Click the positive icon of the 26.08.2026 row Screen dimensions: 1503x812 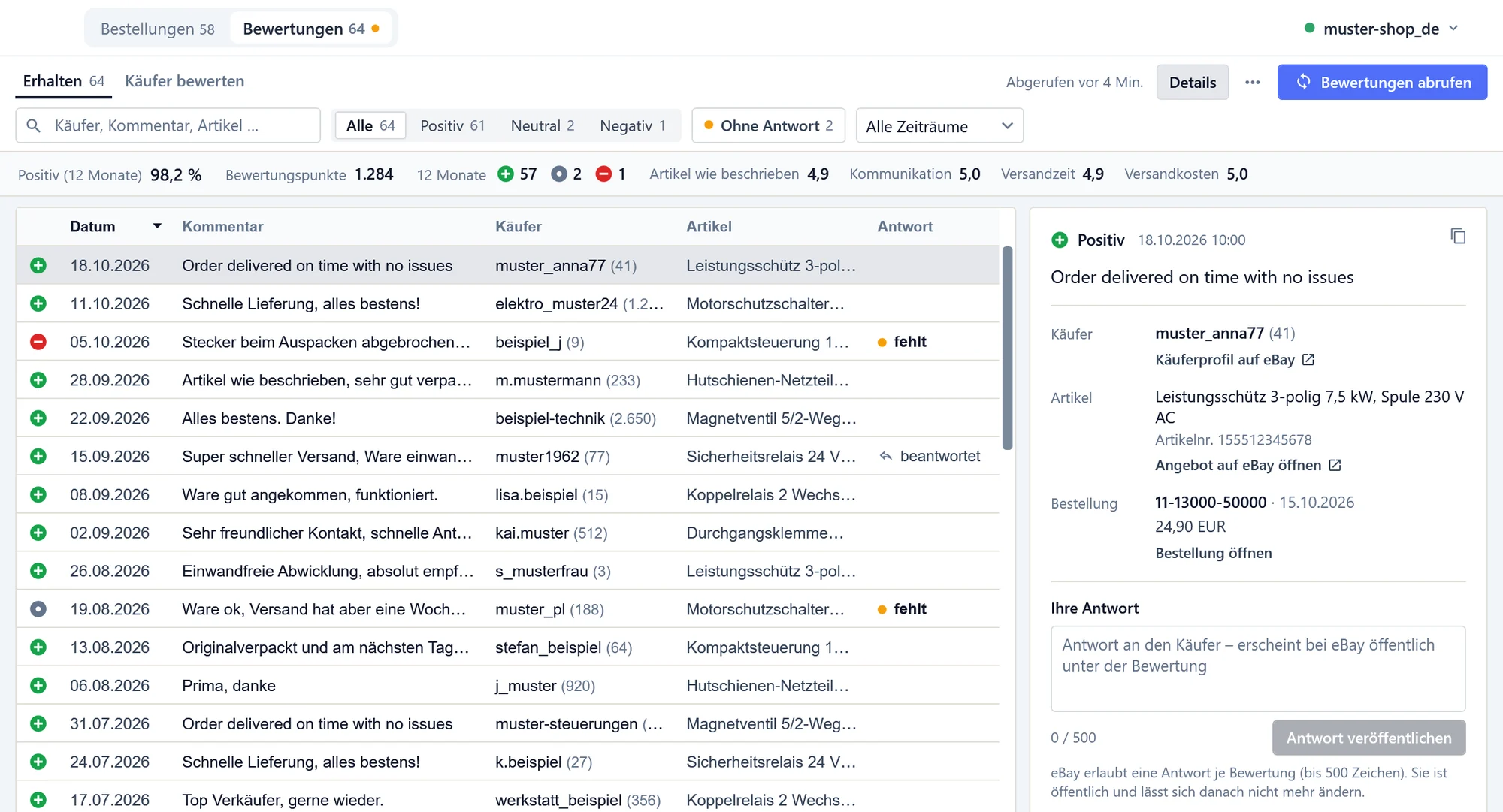coord(38,571)
